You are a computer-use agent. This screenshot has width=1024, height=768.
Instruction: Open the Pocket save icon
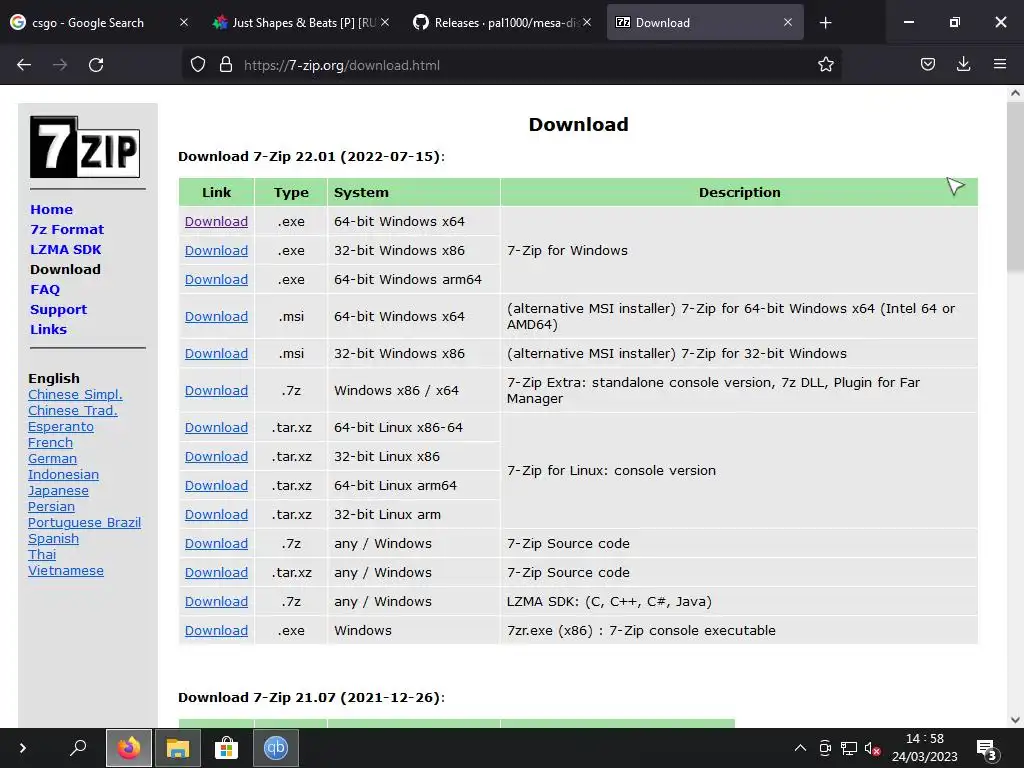927,64
